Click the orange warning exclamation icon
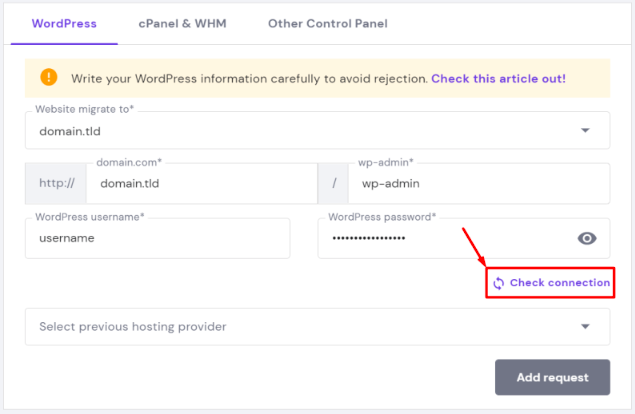 49,77
